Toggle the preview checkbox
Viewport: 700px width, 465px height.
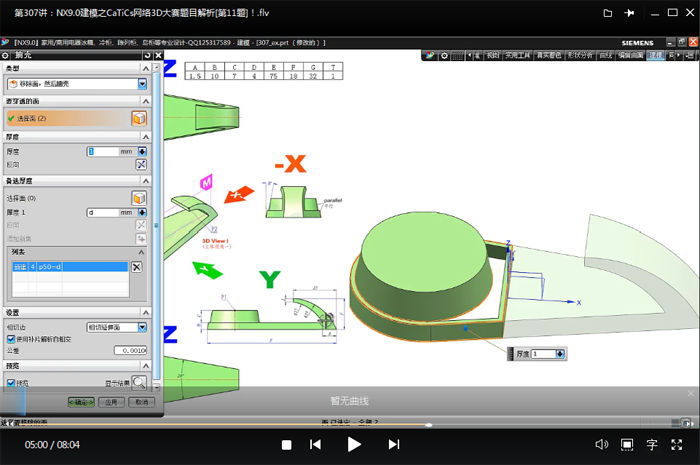pyautogui.click(x=11, y=382)
